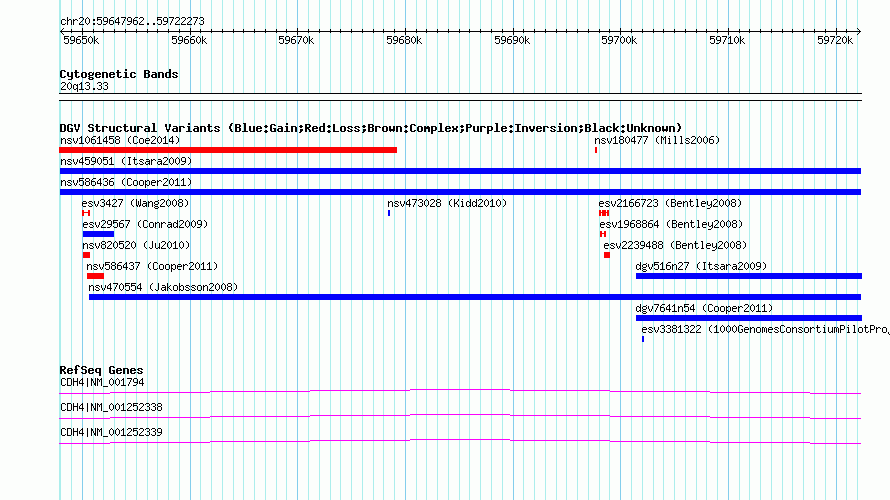Click the blue nsv586436 gain bar

(460, 192)
